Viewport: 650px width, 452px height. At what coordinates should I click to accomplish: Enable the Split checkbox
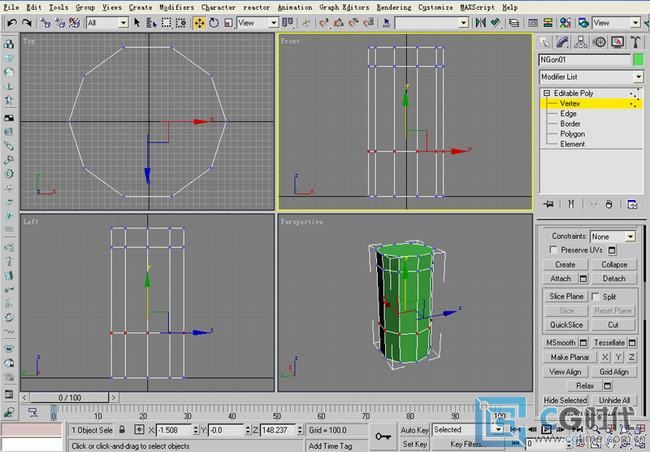pyautogui.click(x=595, y=296)
